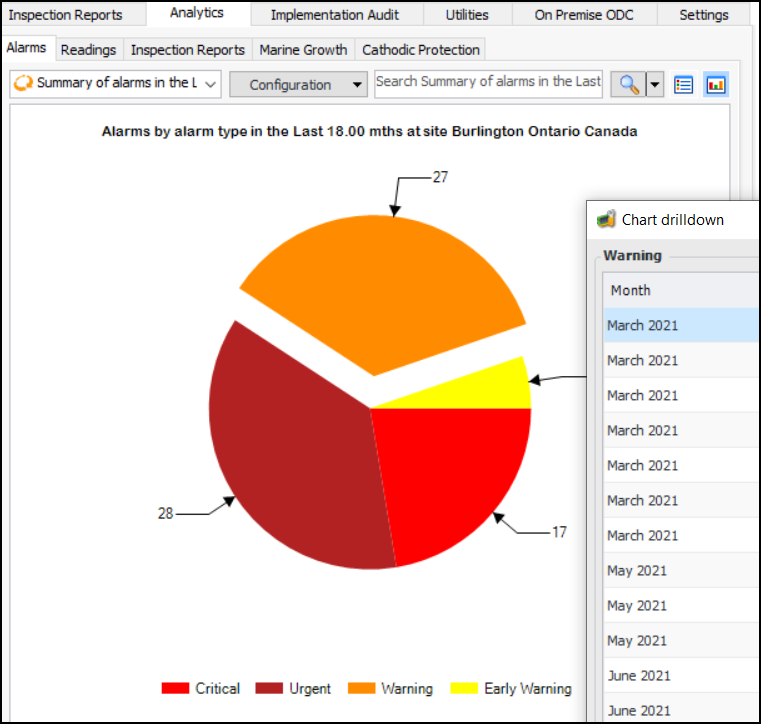Click the Early Warning legend color swatch
761x724 pixels.
click(464, 688)
